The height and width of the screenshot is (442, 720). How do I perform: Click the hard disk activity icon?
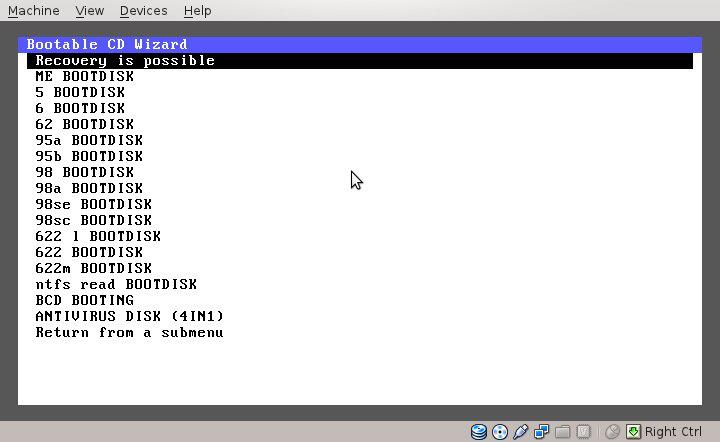479,432
